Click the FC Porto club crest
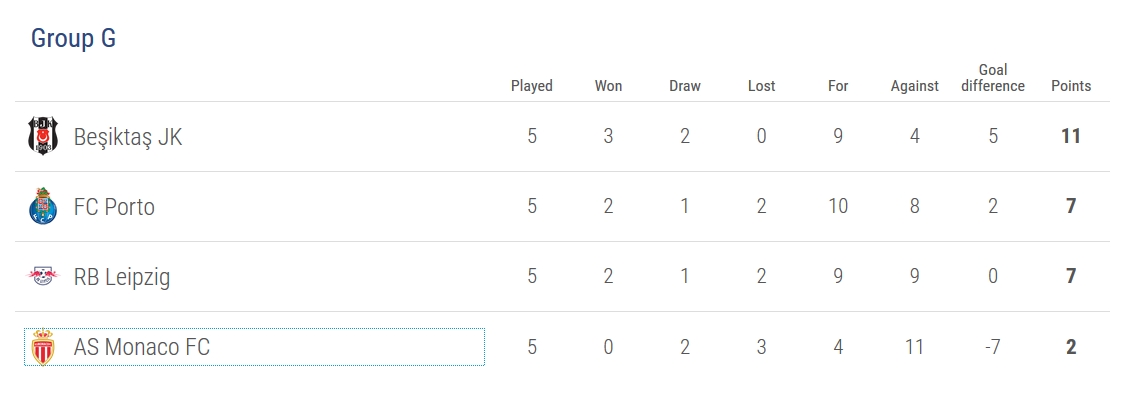The height and width of the screenshot is (393, 1130). 43,206
